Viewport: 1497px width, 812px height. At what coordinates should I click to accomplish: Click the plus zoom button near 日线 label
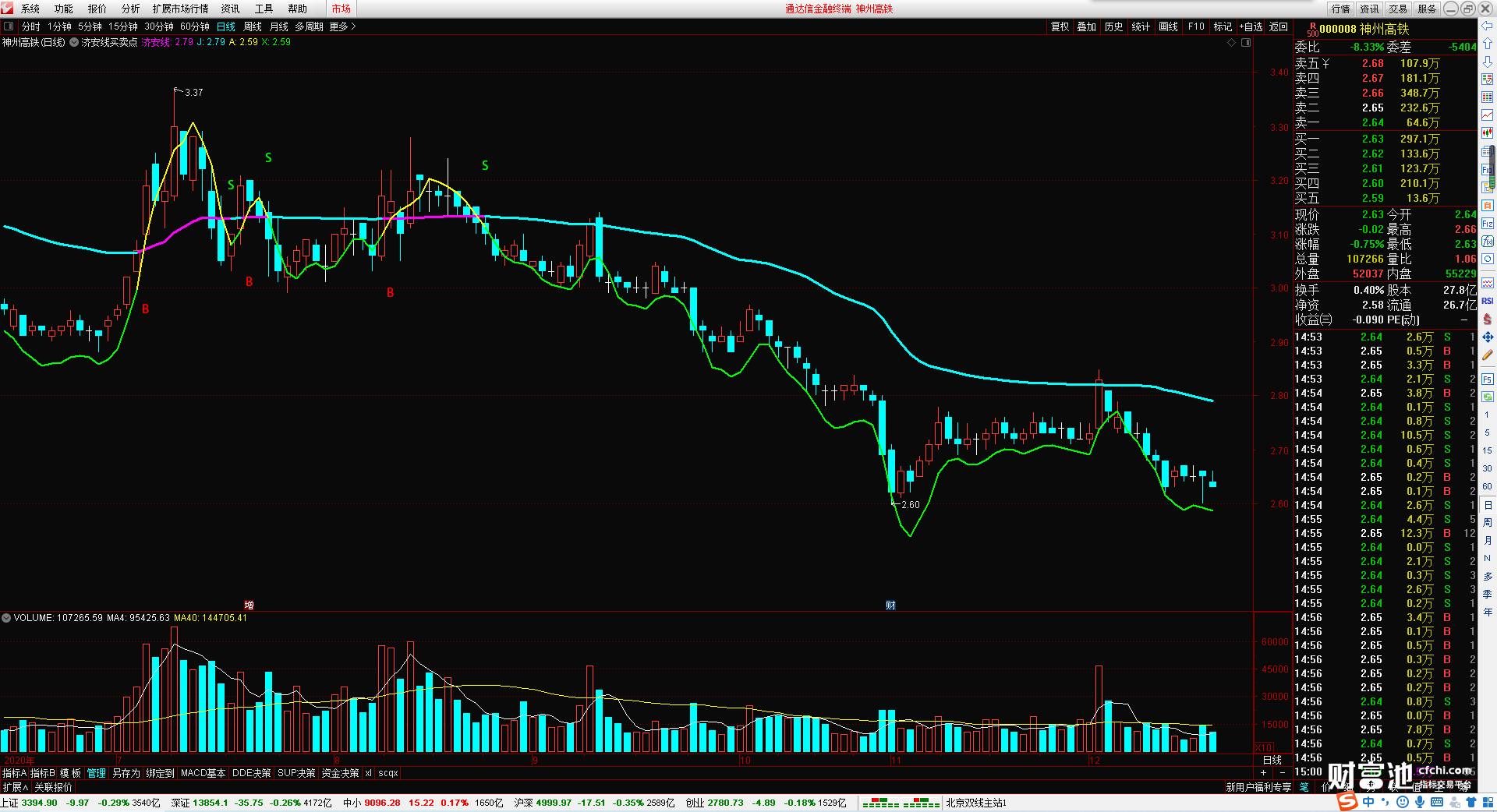(1263, 772)
